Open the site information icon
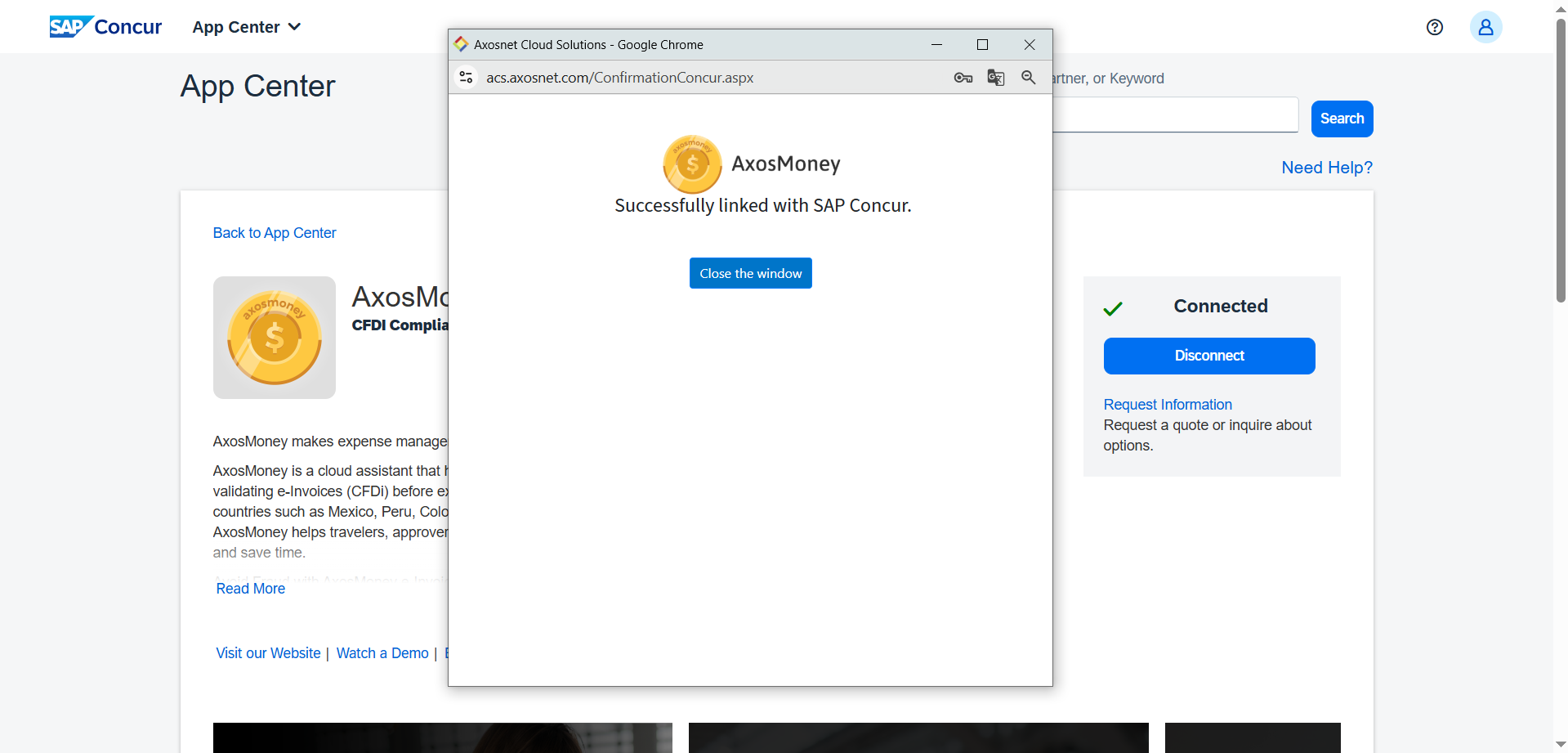This screenshot has width=1568, height=753. pyautogui.click(x=466, y=78)
